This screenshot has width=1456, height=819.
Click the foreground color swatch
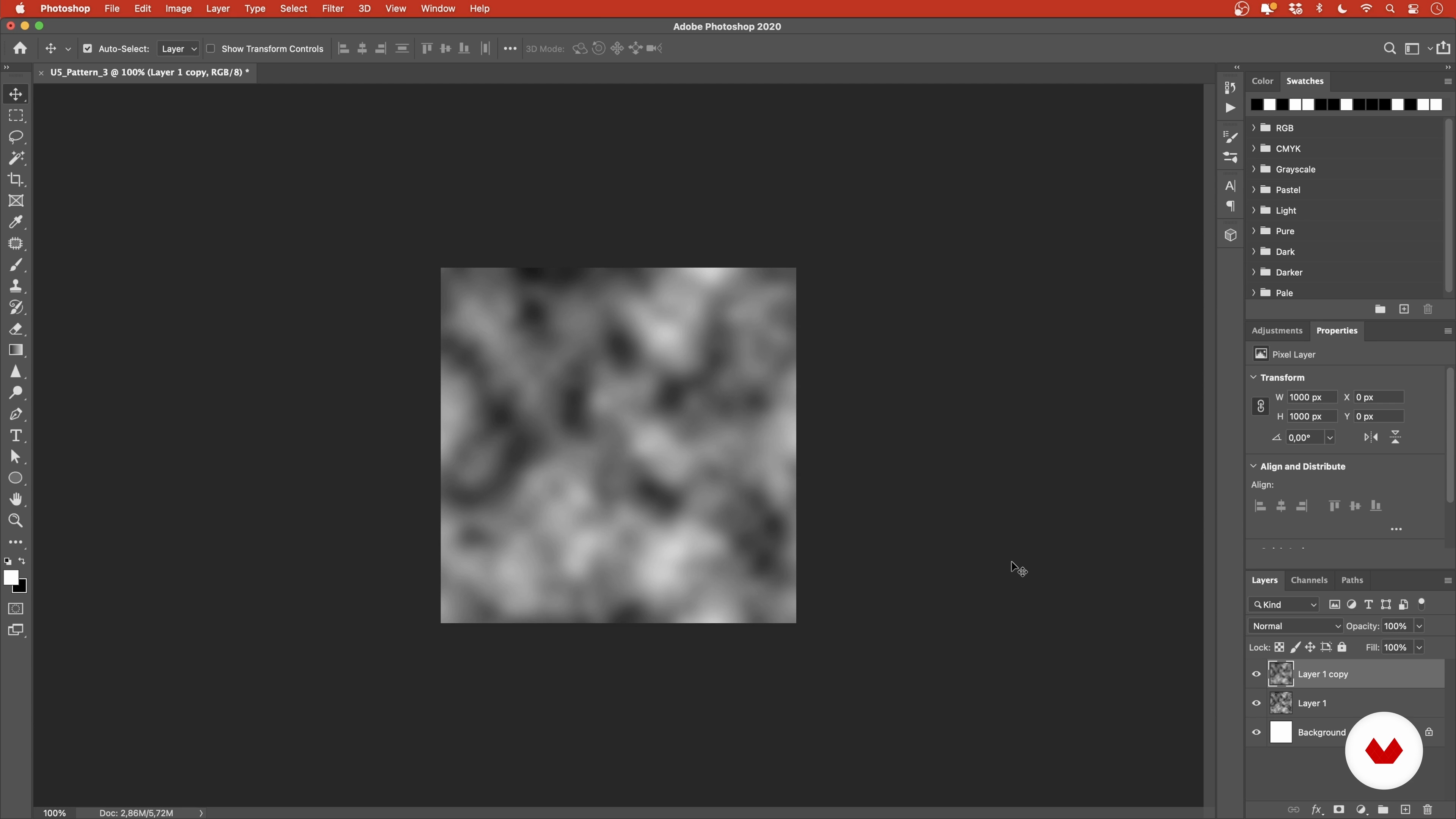click(10, 577)
